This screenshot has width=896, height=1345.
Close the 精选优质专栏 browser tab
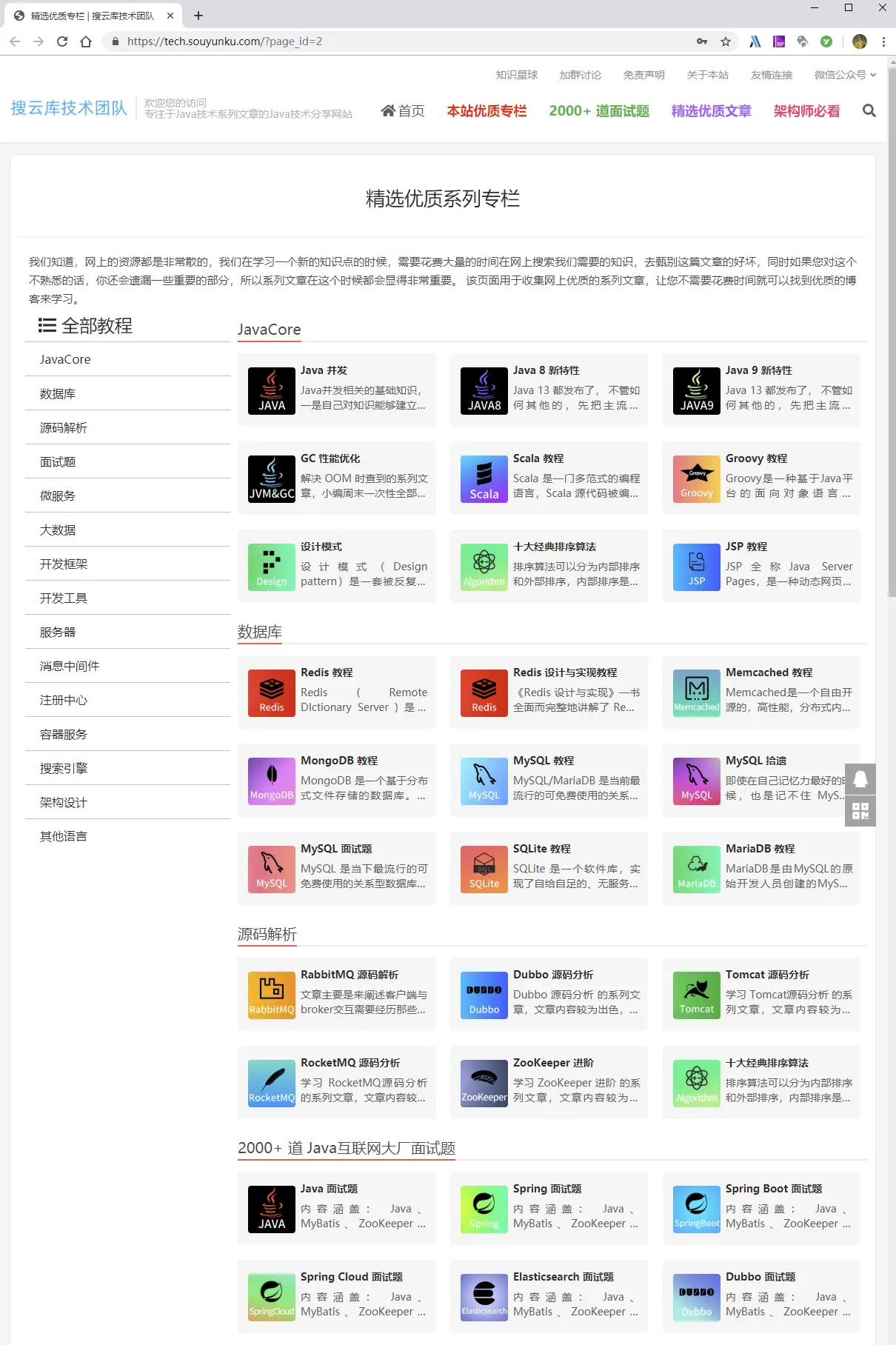click(x=170, y=16)
